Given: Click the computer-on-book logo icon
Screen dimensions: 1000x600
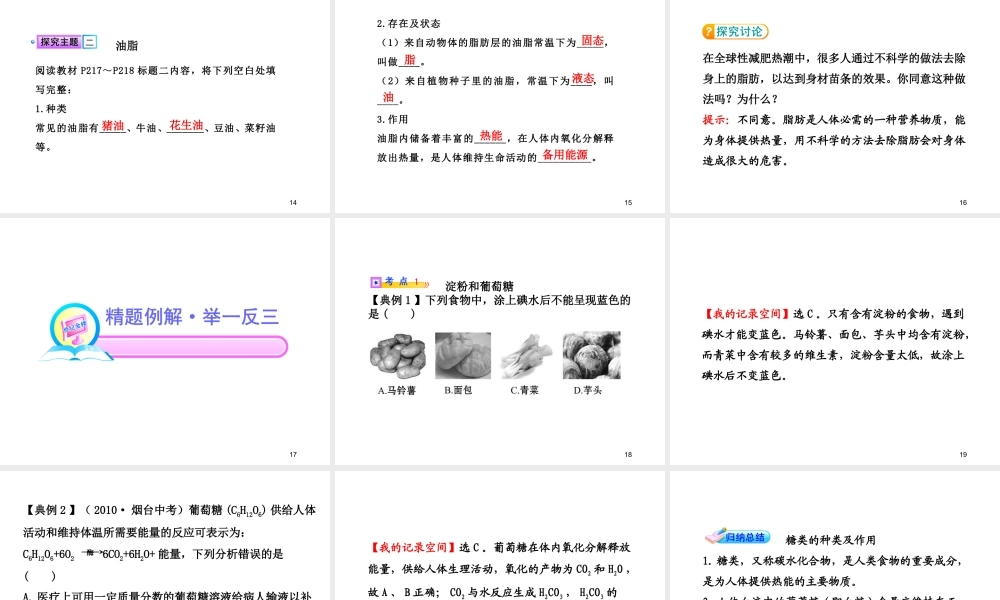Looking at the screenshot, I should pos(75,330).
